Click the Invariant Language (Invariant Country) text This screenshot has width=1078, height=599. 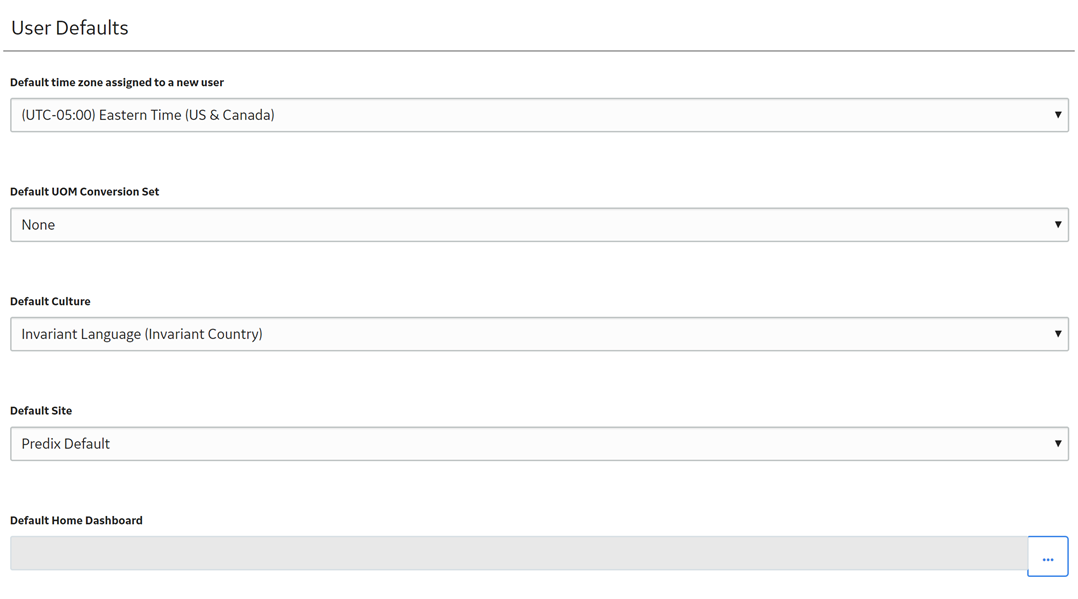click(x=142, y=334)
